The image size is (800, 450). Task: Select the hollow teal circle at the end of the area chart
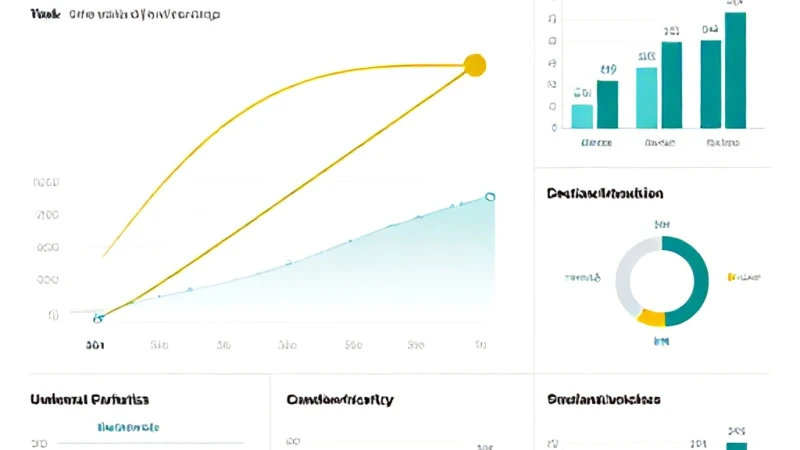490,196
